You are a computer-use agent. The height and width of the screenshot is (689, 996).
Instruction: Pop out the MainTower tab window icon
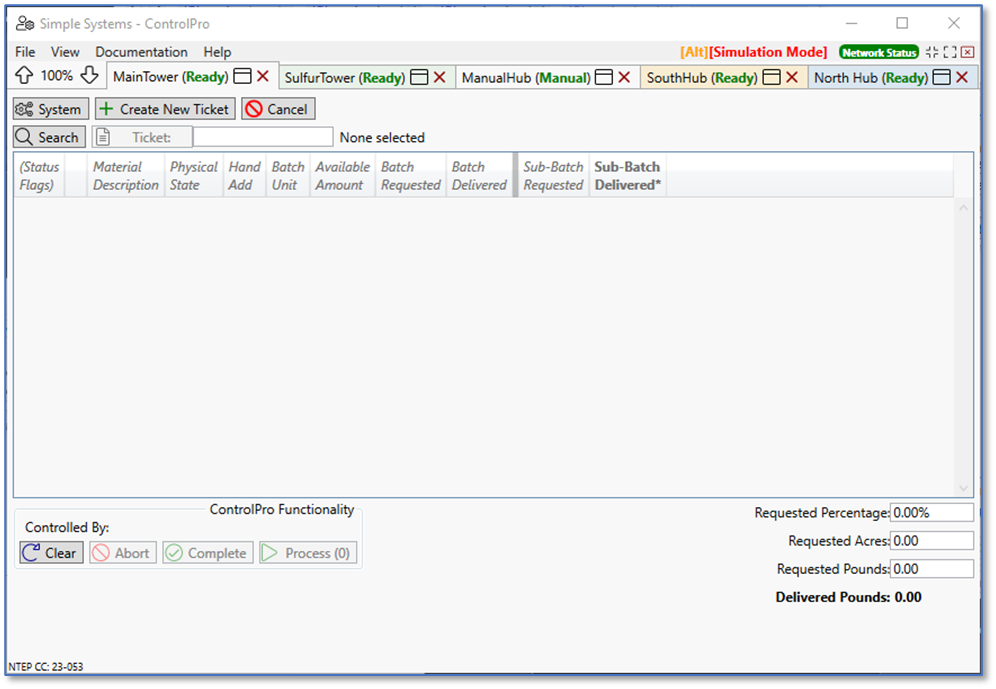(x=242, y=77)
